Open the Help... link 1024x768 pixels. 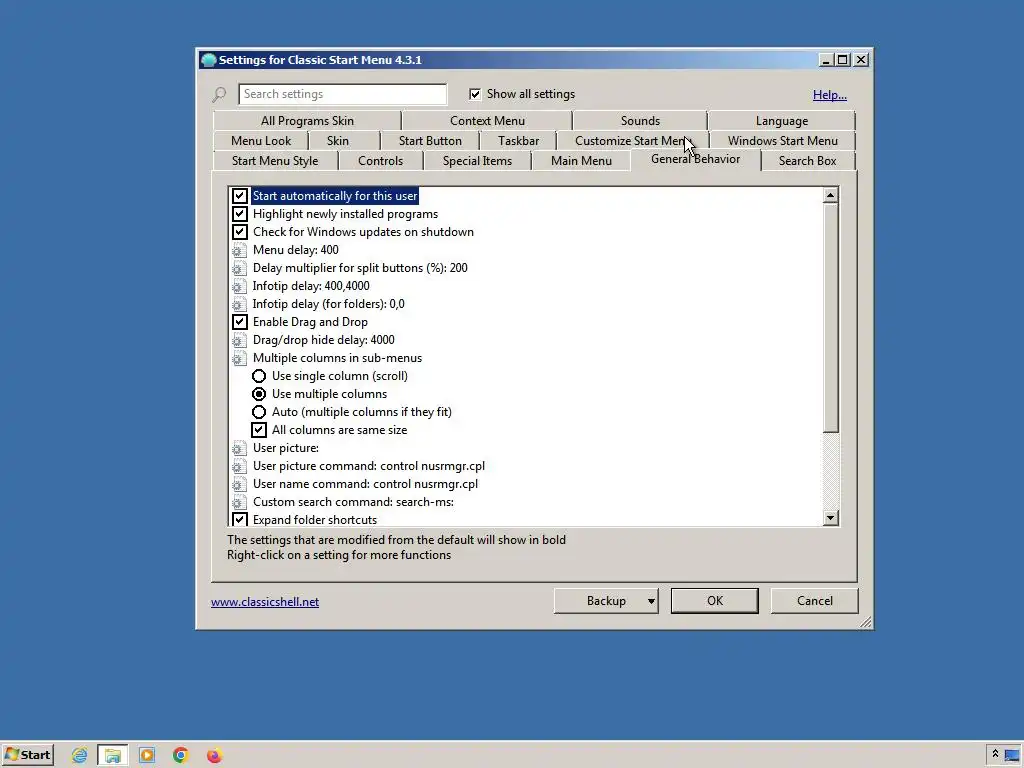(x=829, y=95)
